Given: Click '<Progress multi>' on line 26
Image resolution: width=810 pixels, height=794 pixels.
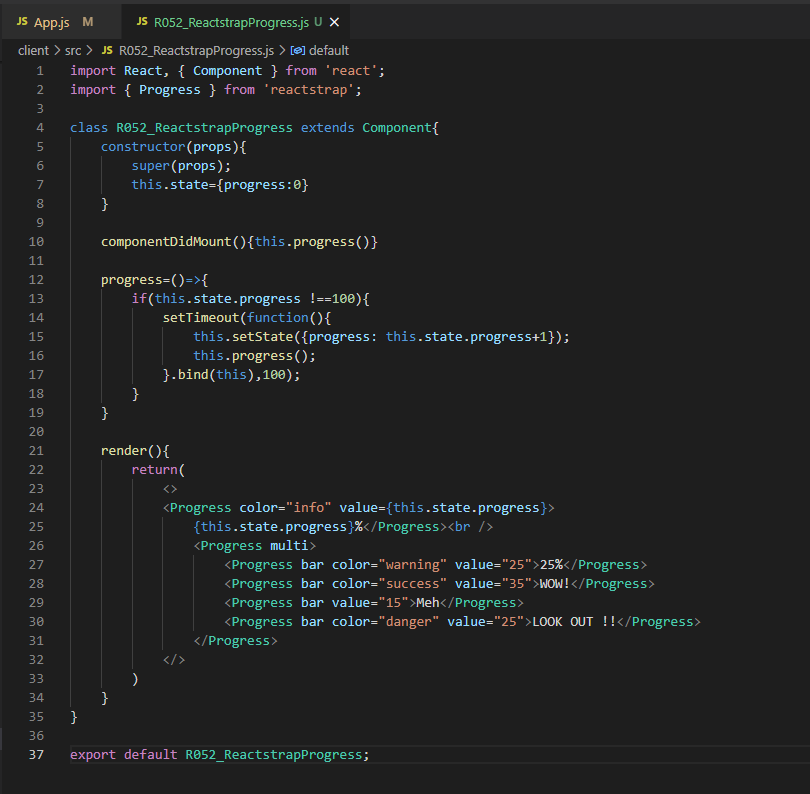Looking at the screenshot, I should (255, 546).
